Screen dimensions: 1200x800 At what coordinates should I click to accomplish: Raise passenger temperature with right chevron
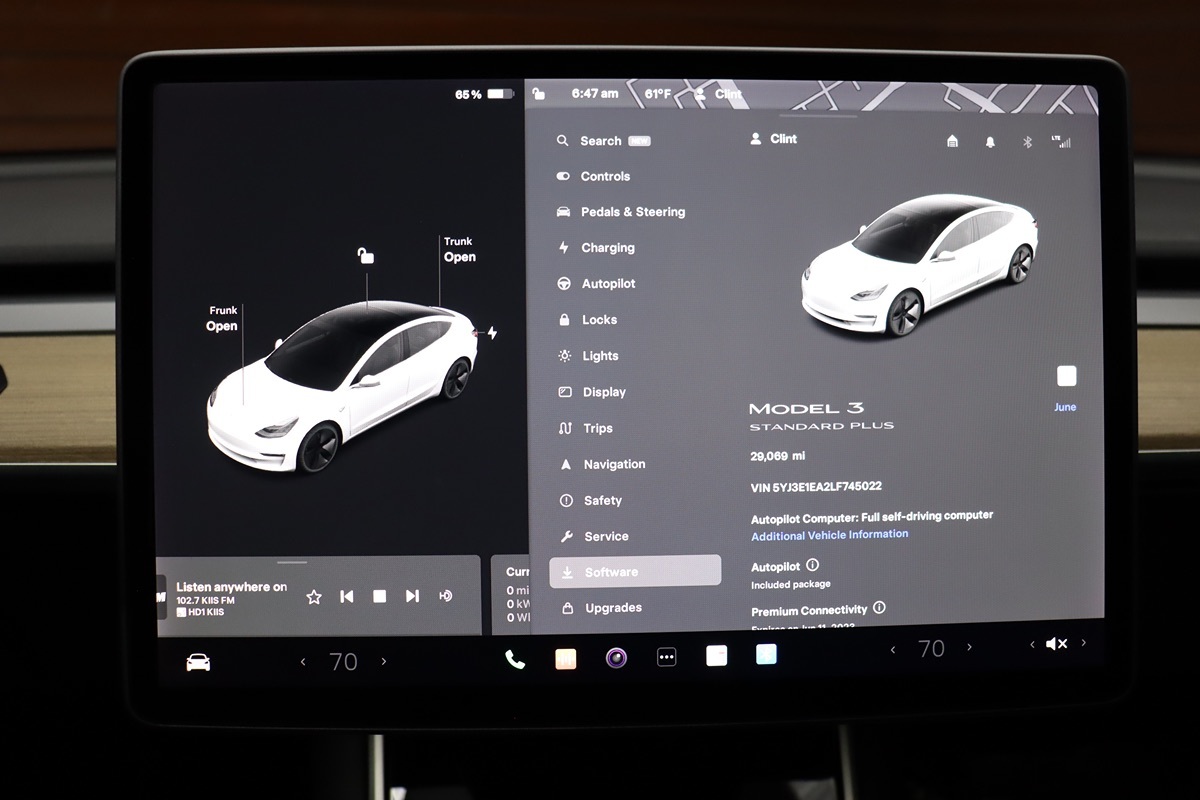pos(969,648)
